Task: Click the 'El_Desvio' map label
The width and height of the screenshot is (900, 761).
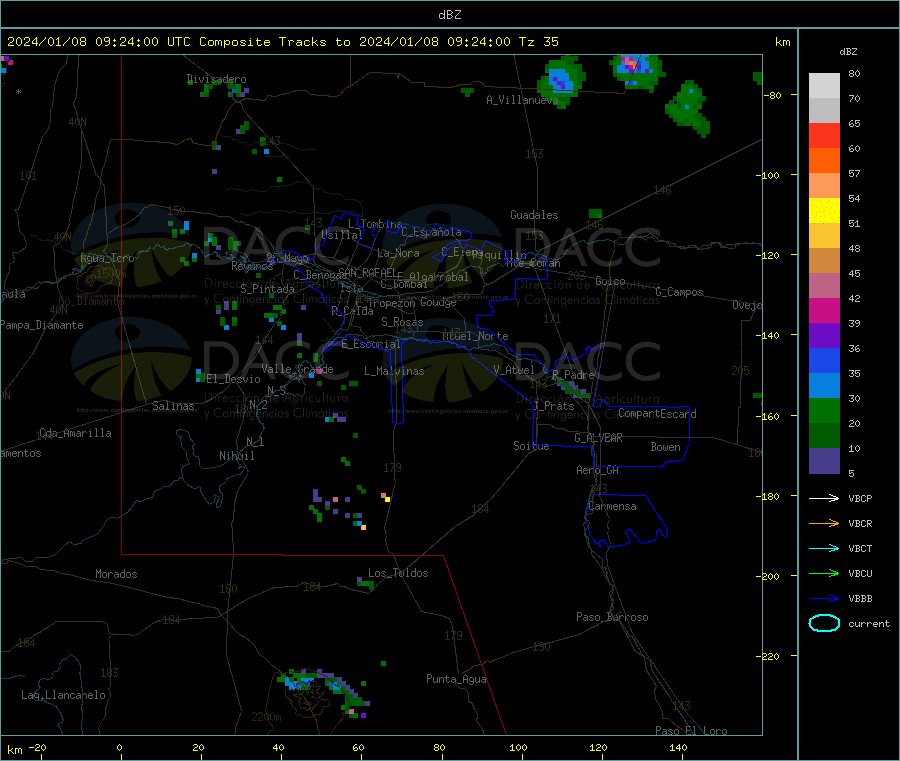Action: pos(233,379)
